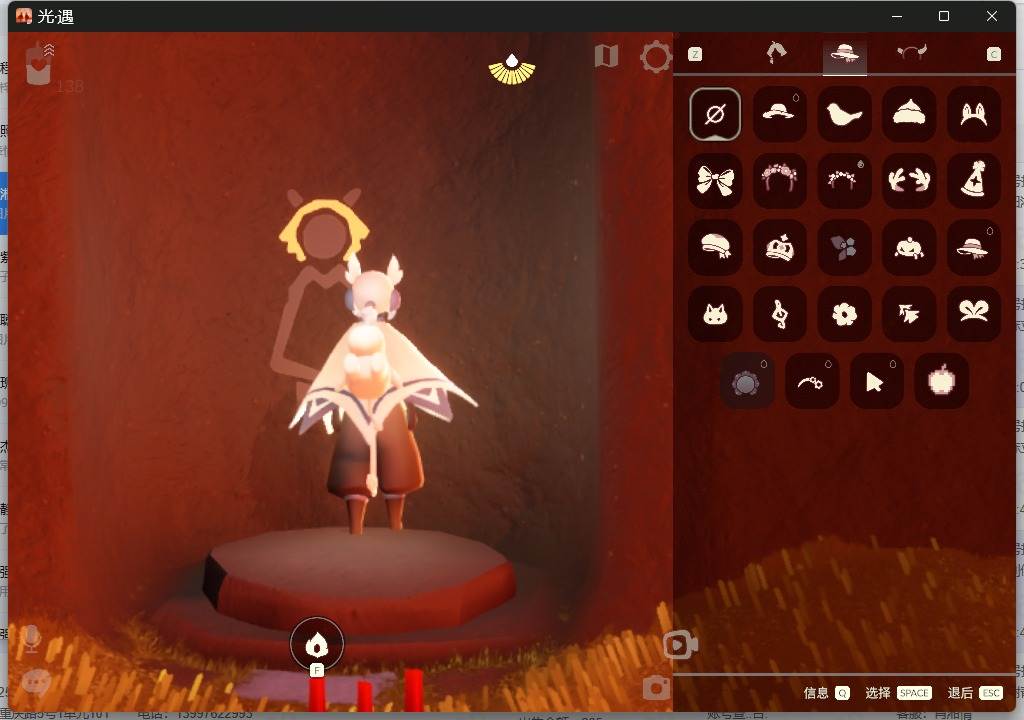Choose the heart-shaped bow accessory
This screenshot has height=720, width=1024.
click(973, 314)
